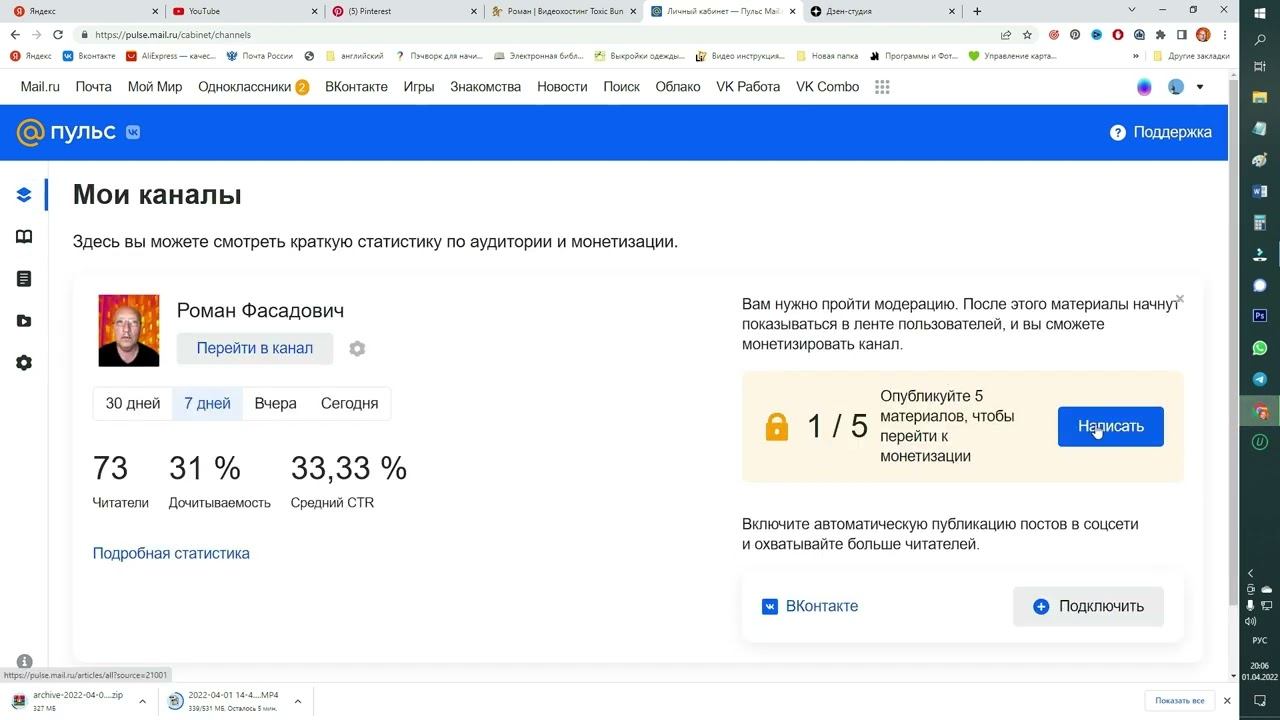This screenshot has width=1280, height=720.
Task: Open Одноклассники in Mail.ru navigation
Action: 245,87
